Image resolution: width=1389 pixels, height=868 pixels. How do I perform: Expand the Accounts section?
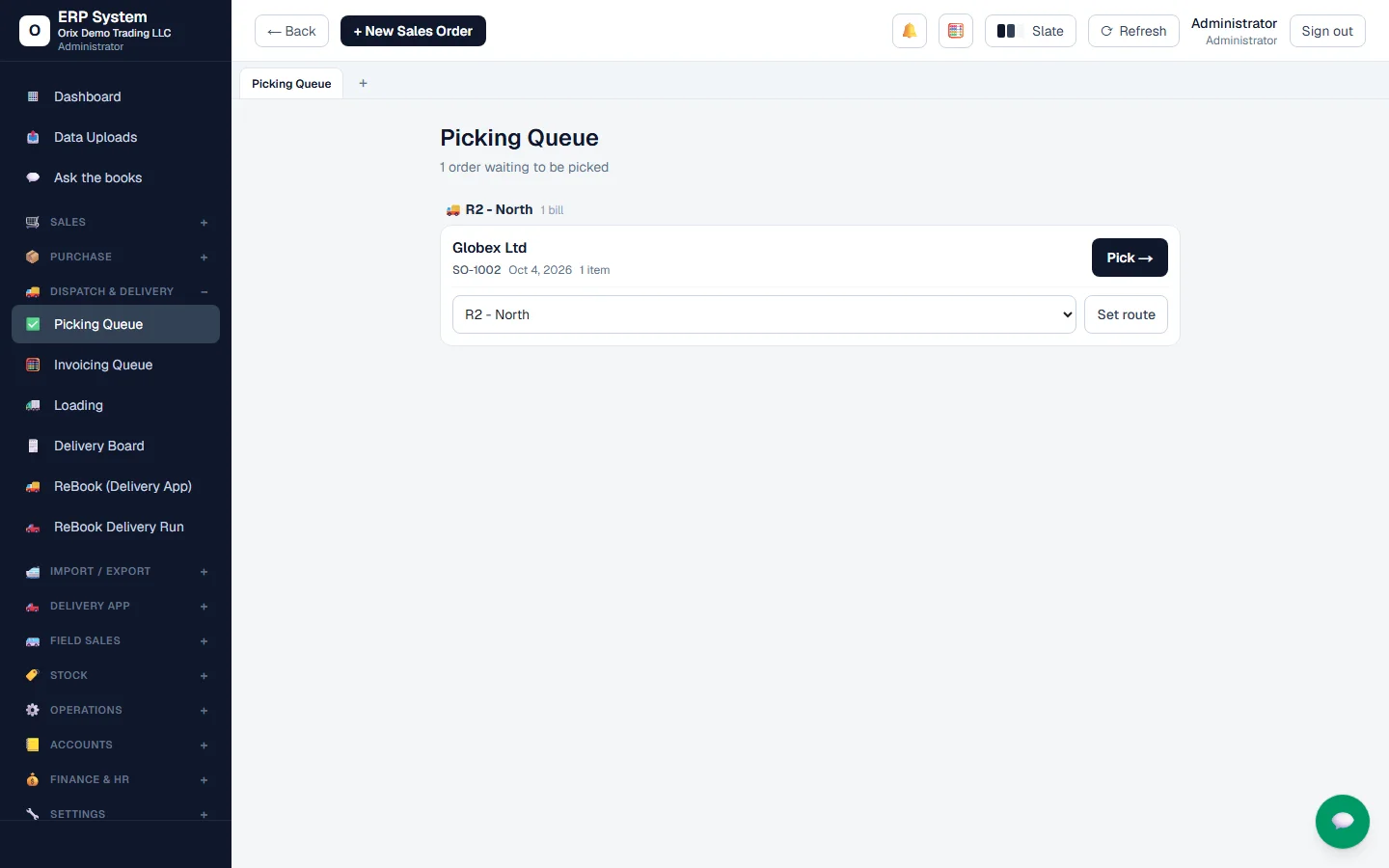click(116, 745)
